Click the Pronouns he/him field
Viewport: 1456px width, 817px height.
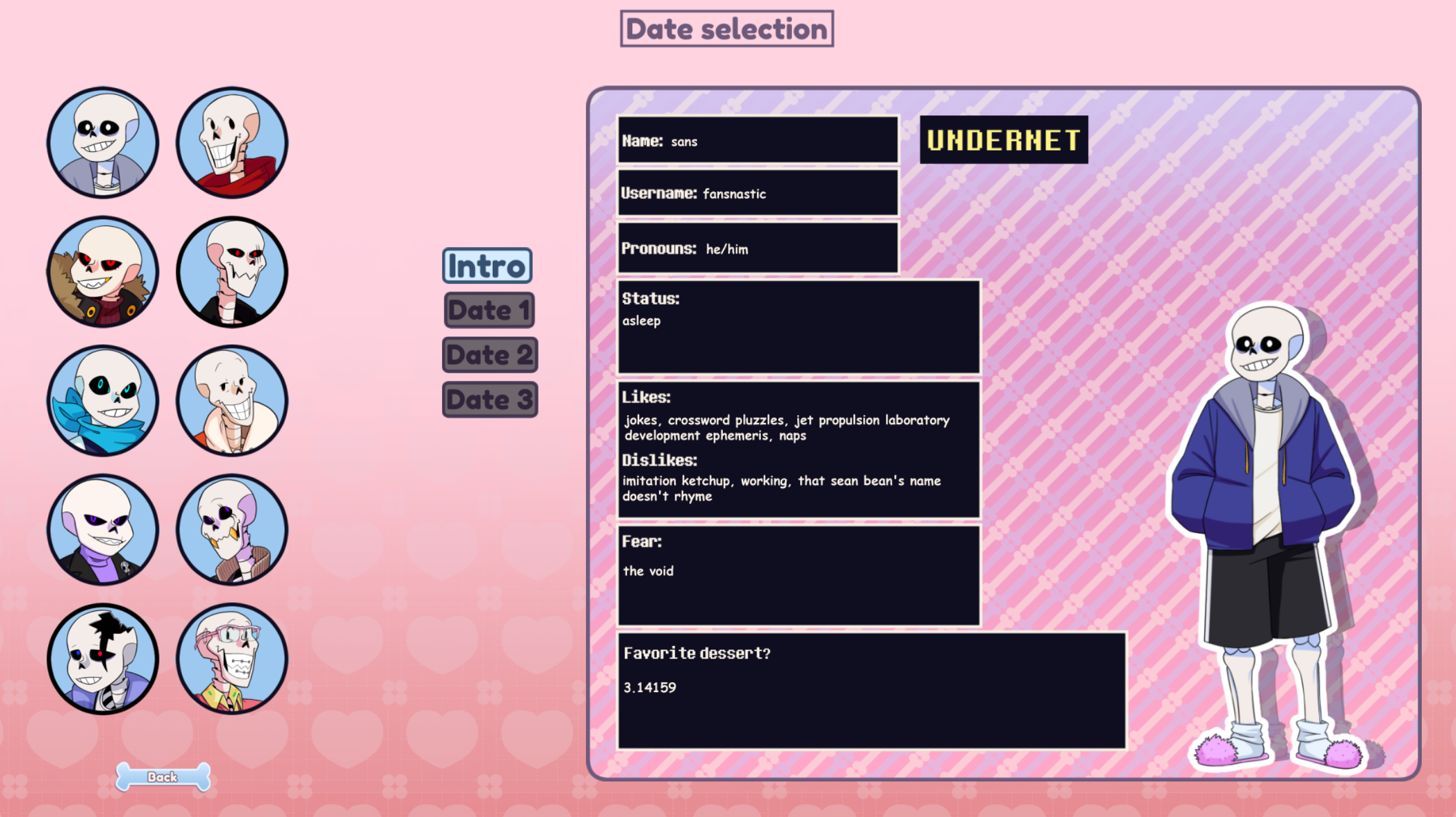coord(758,248)
